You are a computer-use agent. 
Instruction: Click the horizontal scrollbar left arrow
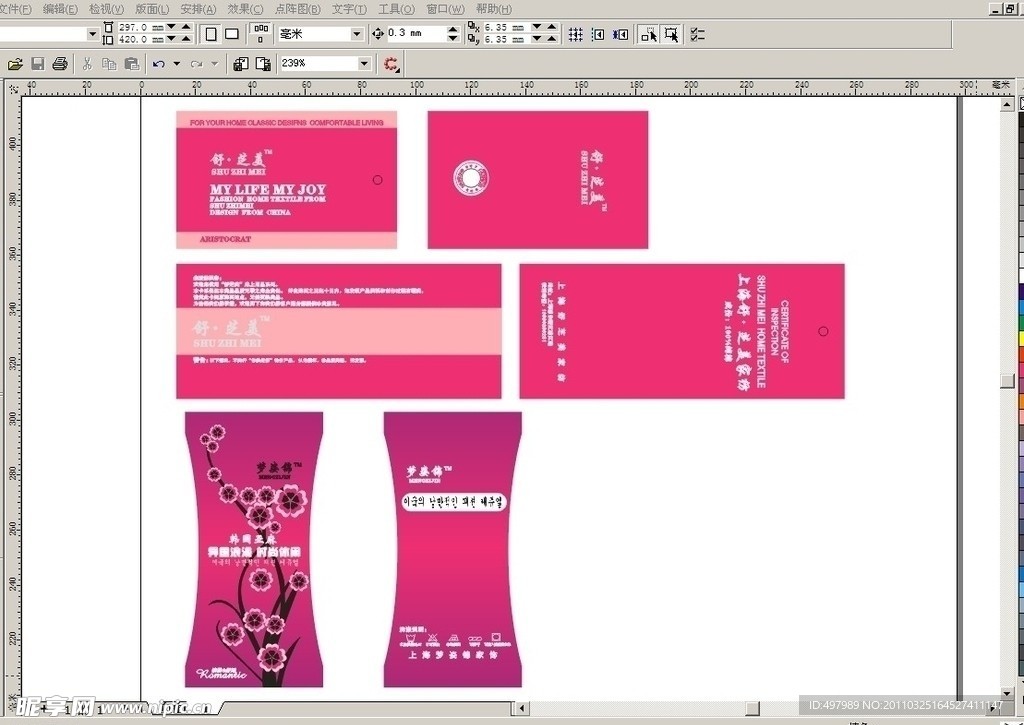520,708
